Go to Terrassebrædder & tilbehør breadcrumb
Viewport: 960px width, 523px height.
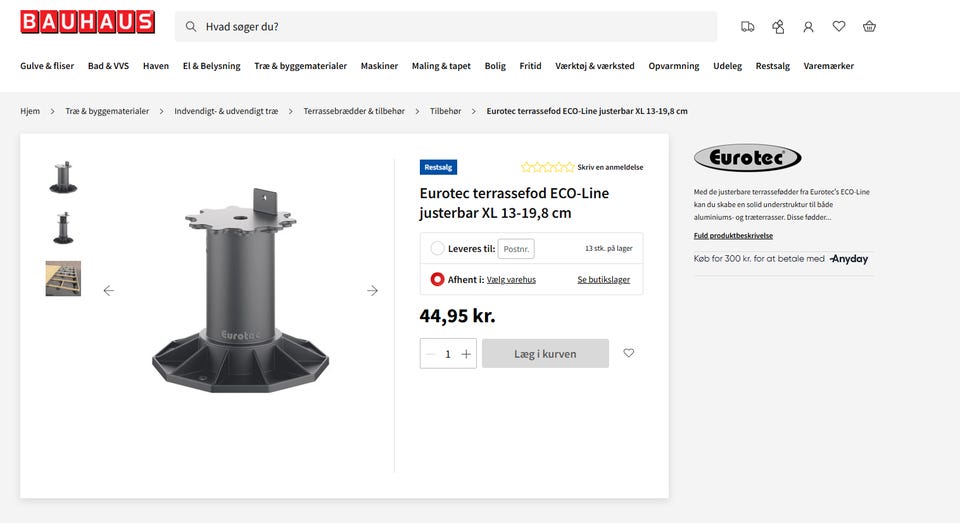click(354, 111)
